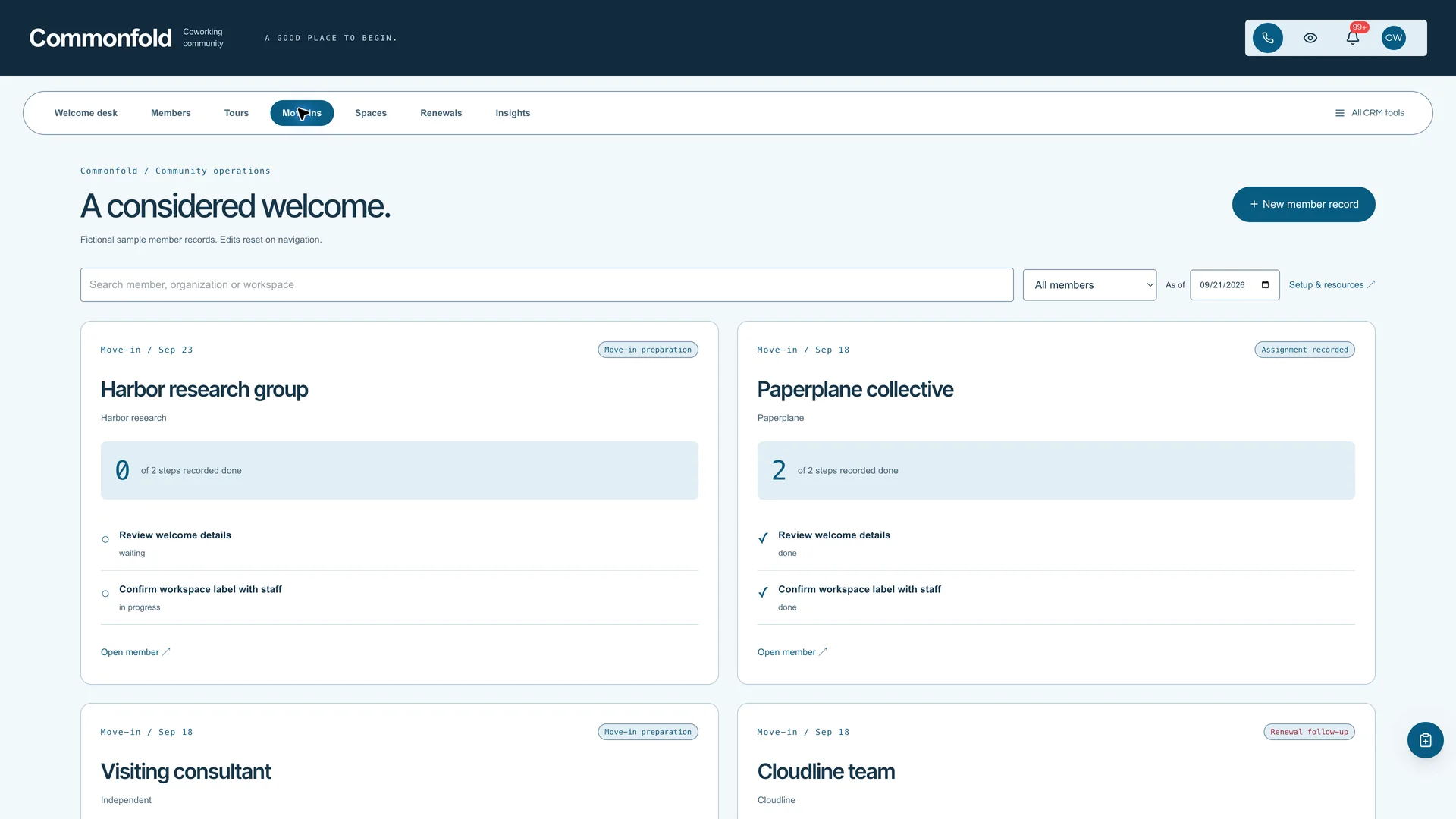The width and height of the screenshot is (1456, 819).
Task: Click the As of date field
Action: tap(1235, 285)
